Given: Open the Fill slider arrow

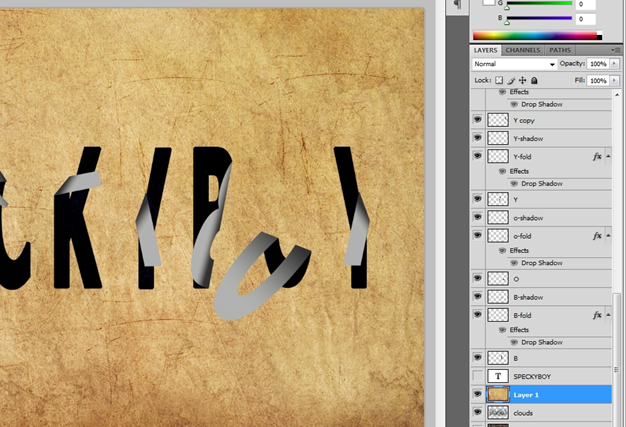Looking at the screenshot, I should tap(614, 81).
